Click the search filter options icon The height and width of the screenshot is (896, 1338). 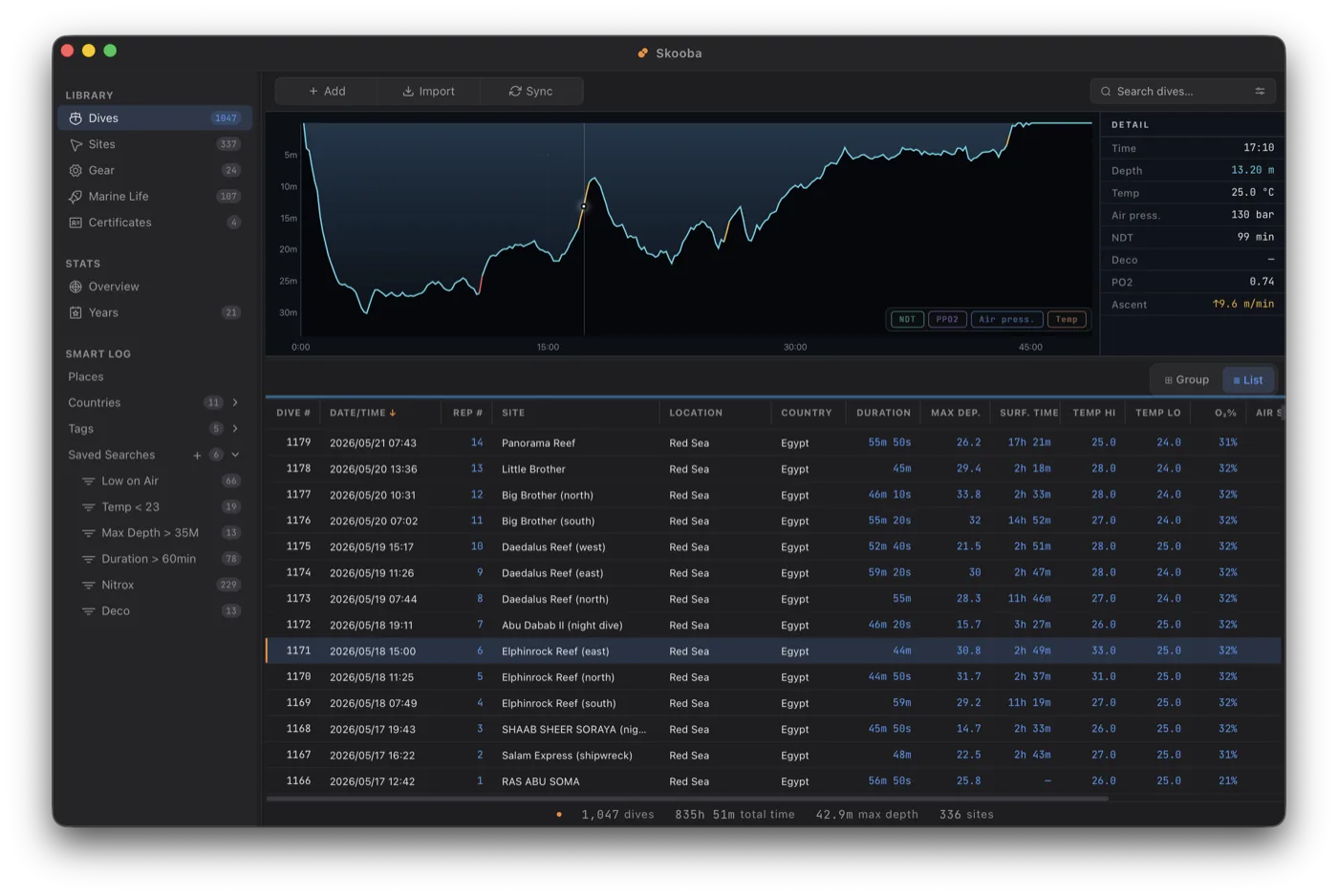1260,91
